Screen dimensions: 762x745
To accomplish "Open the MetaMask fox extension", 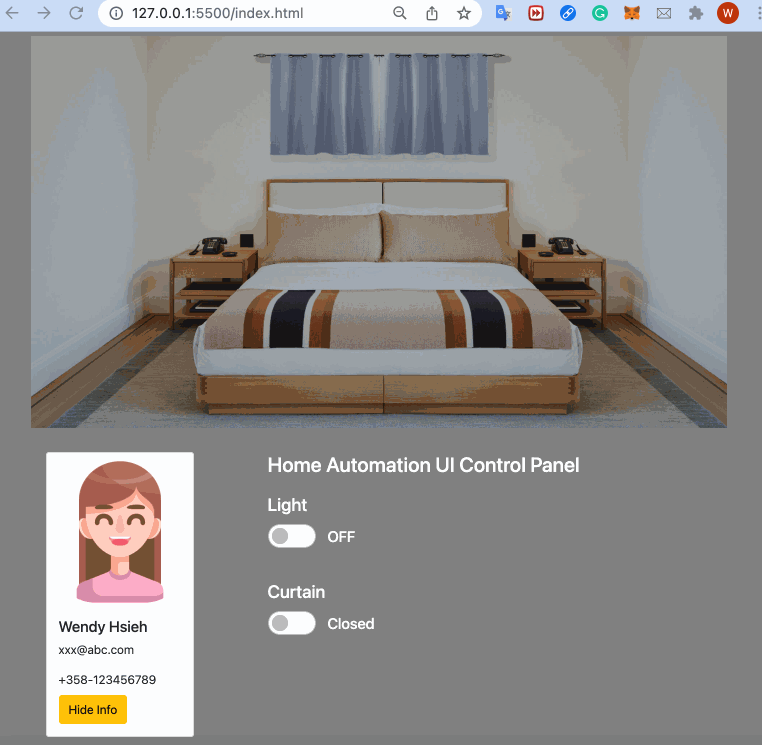I will [x=632, y=13].
